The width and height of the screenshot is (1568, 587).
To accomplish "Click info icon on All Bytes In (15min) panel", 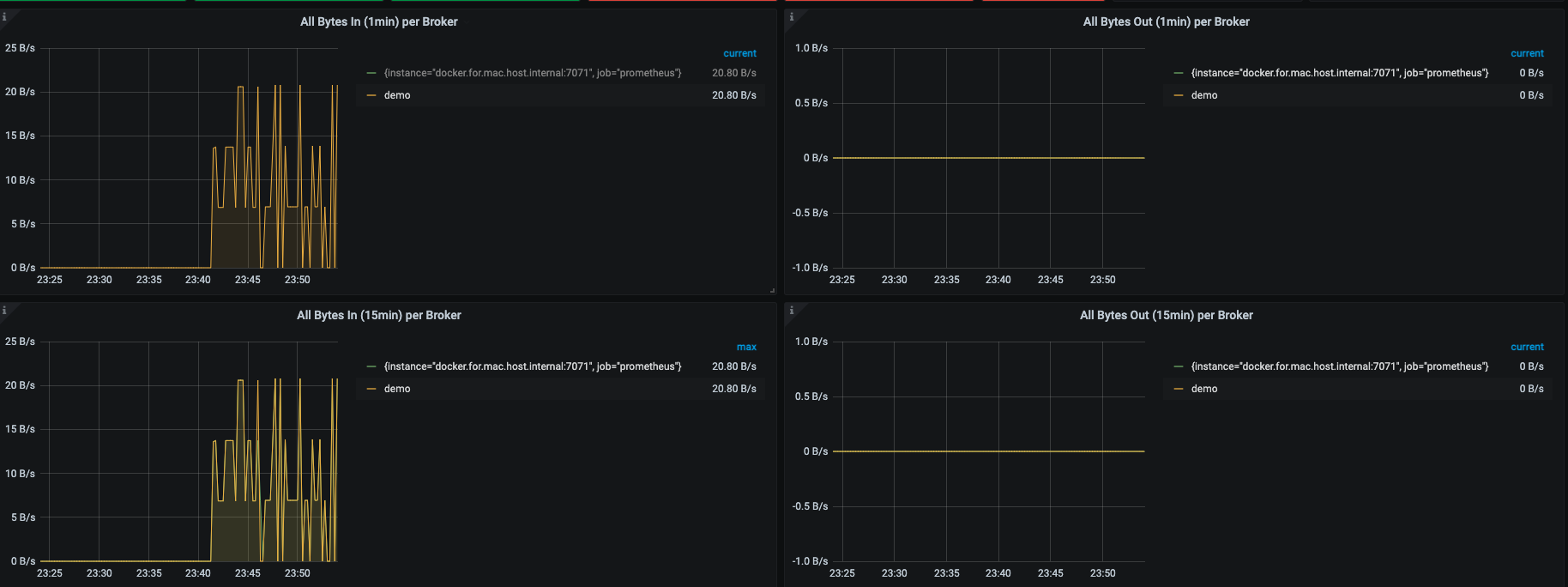I will [4, 310].
